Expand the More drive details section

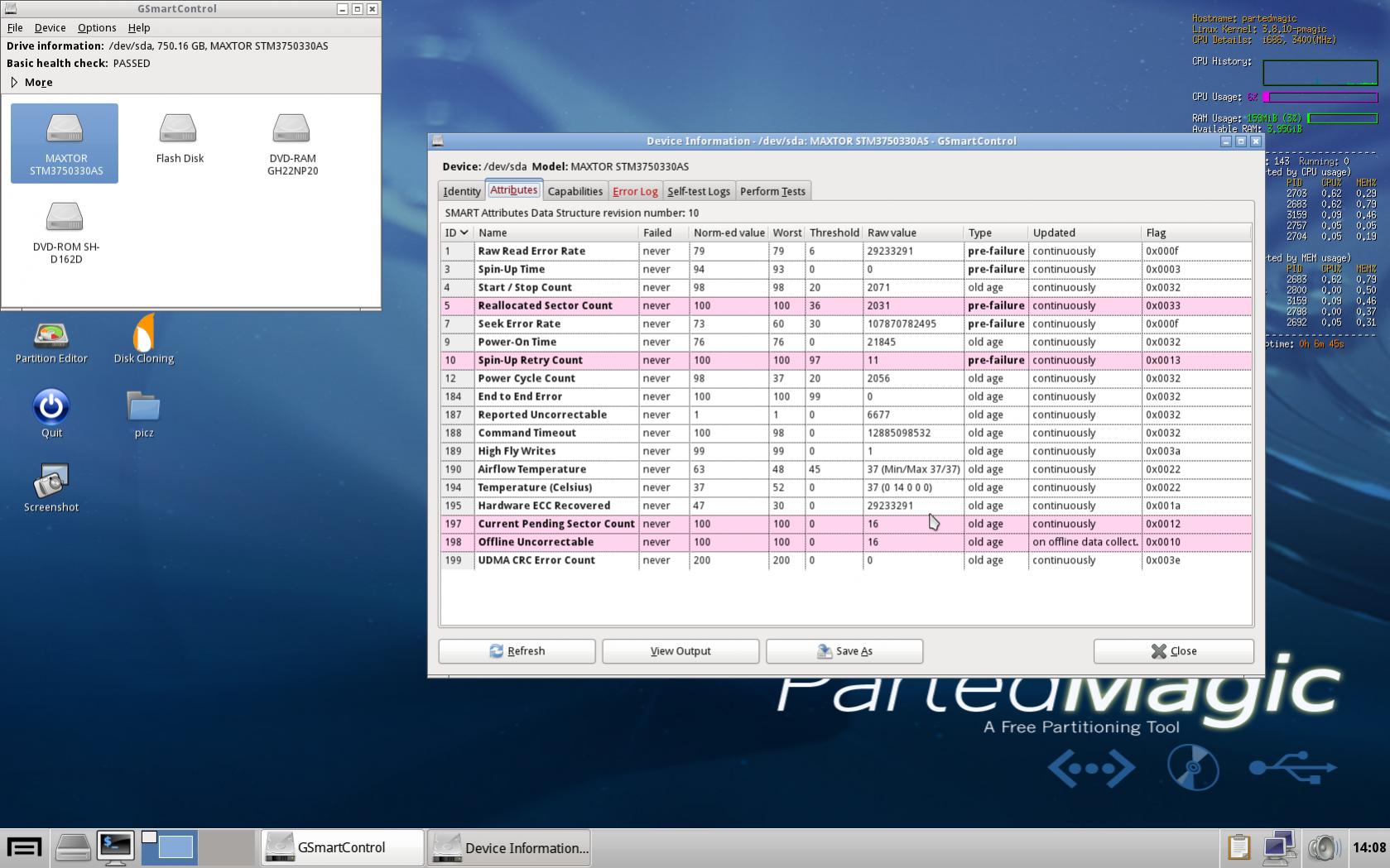(x=31, y=82)
